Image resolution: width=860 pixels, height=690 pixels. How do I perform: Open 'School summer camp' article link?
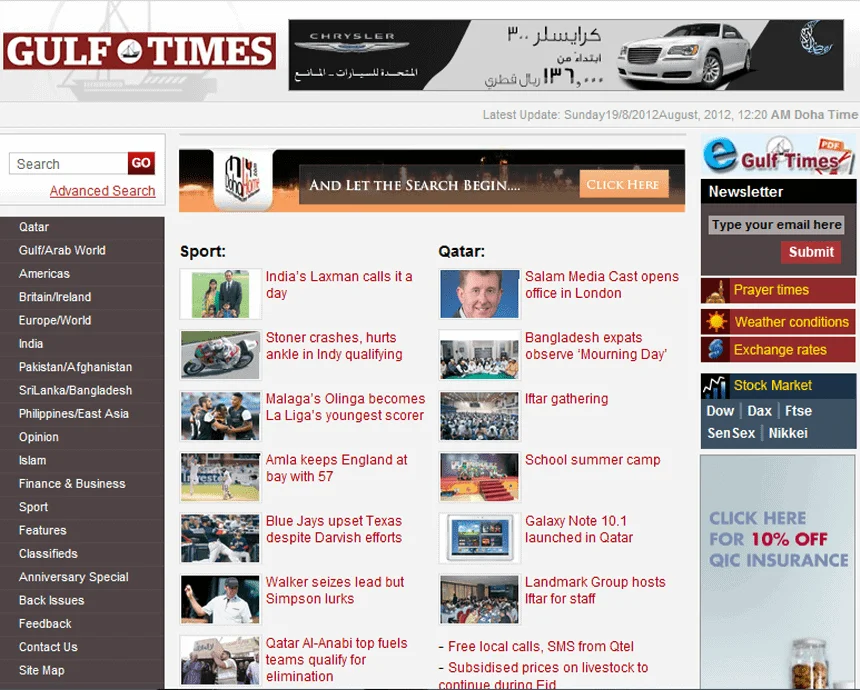click(x=592, y=460)
